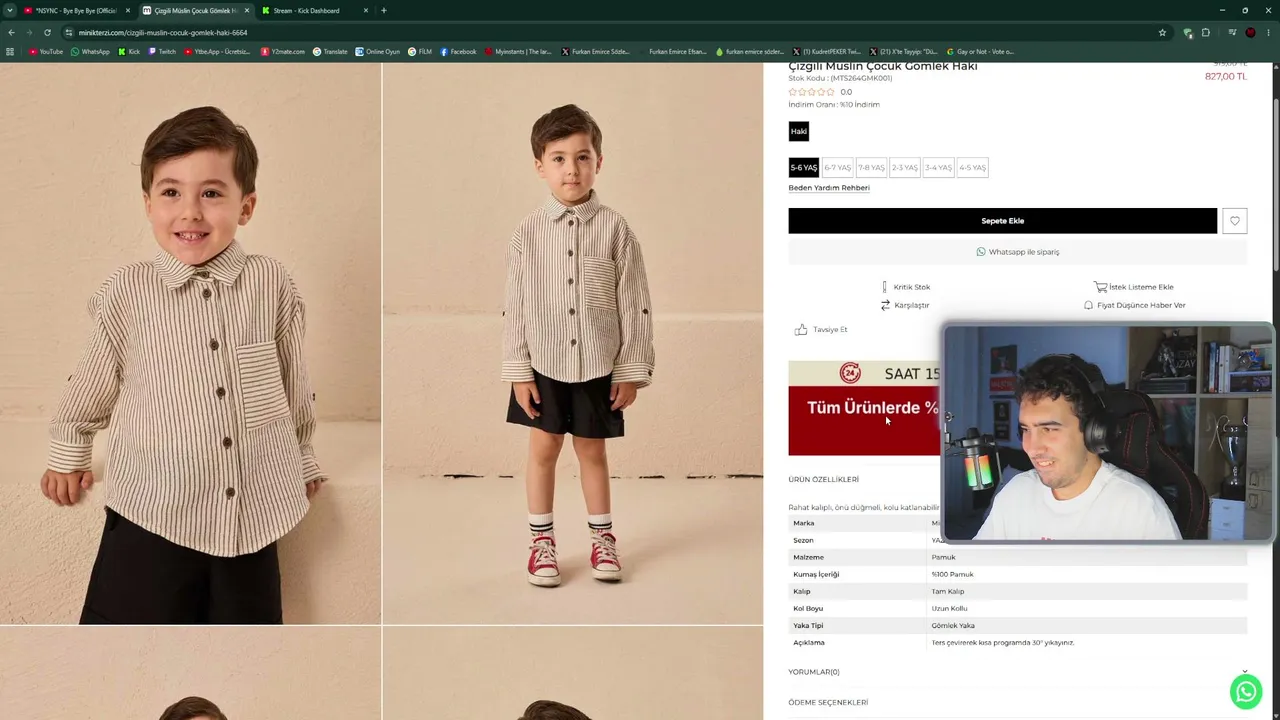The width and height of the screenshot is (1280, 720).
Task: Select the 7-8 YAŞ size option
Action: pyautogui.click(x=871, y=167)
